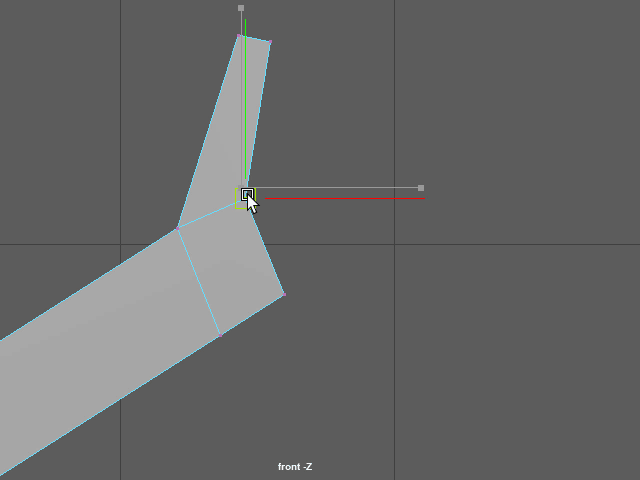This screenshot has width=640, height=480.
Task: Pick the vertex at the left bend joint
Action: [178, 229]
